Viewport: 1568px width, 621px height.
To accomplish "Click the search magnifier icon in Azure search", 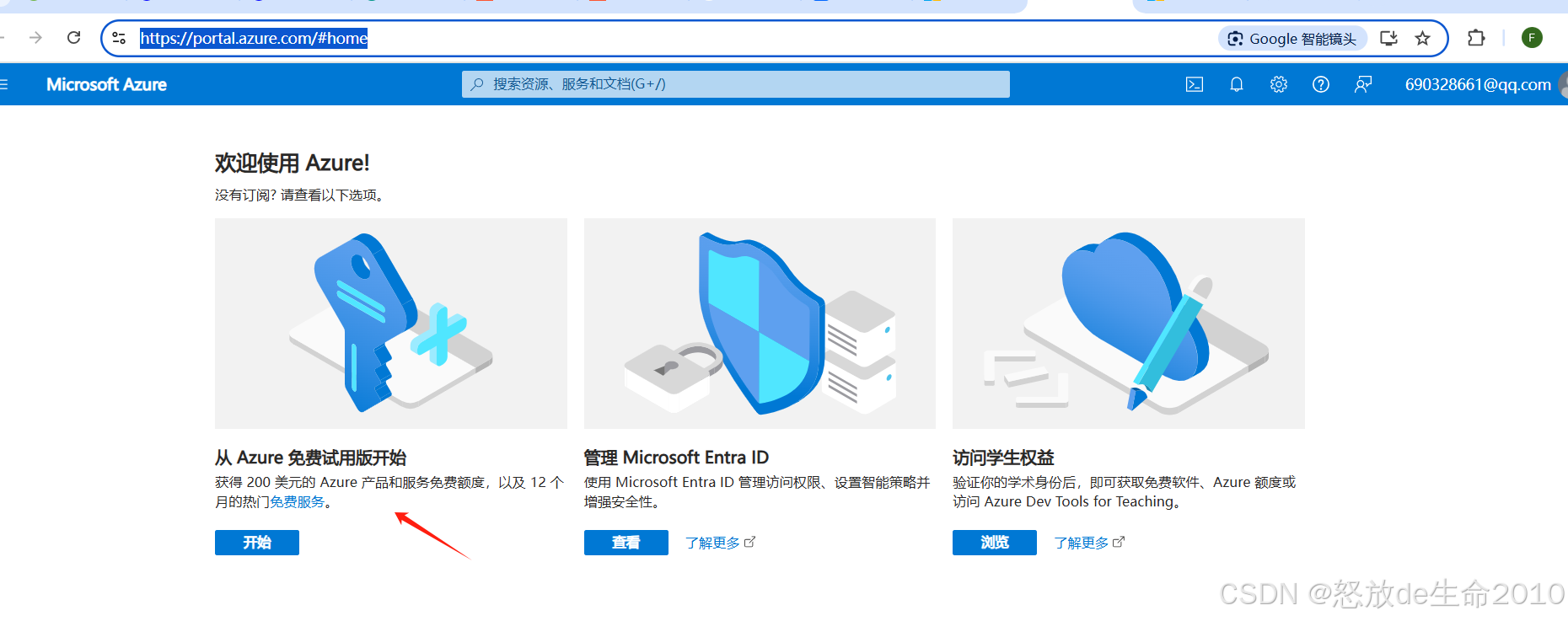I will click(477, 84).
